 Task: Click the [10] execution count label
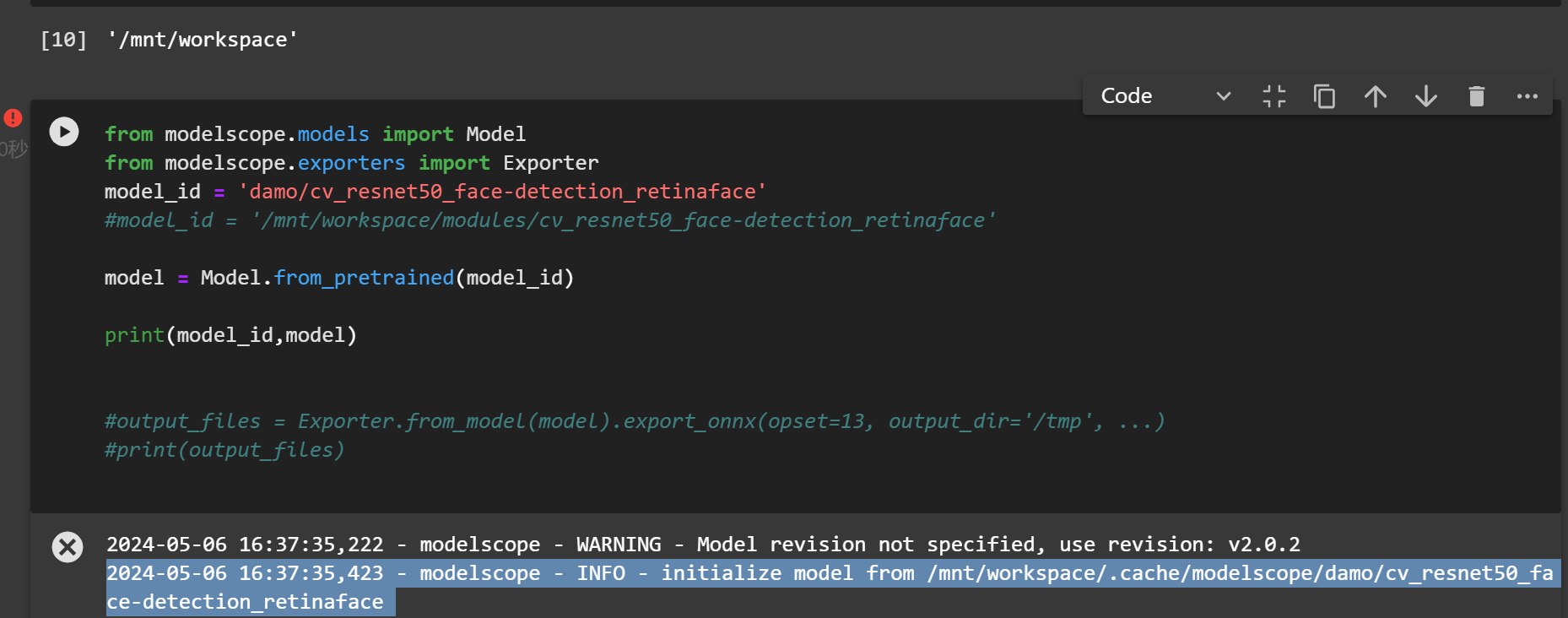[63, 40]
